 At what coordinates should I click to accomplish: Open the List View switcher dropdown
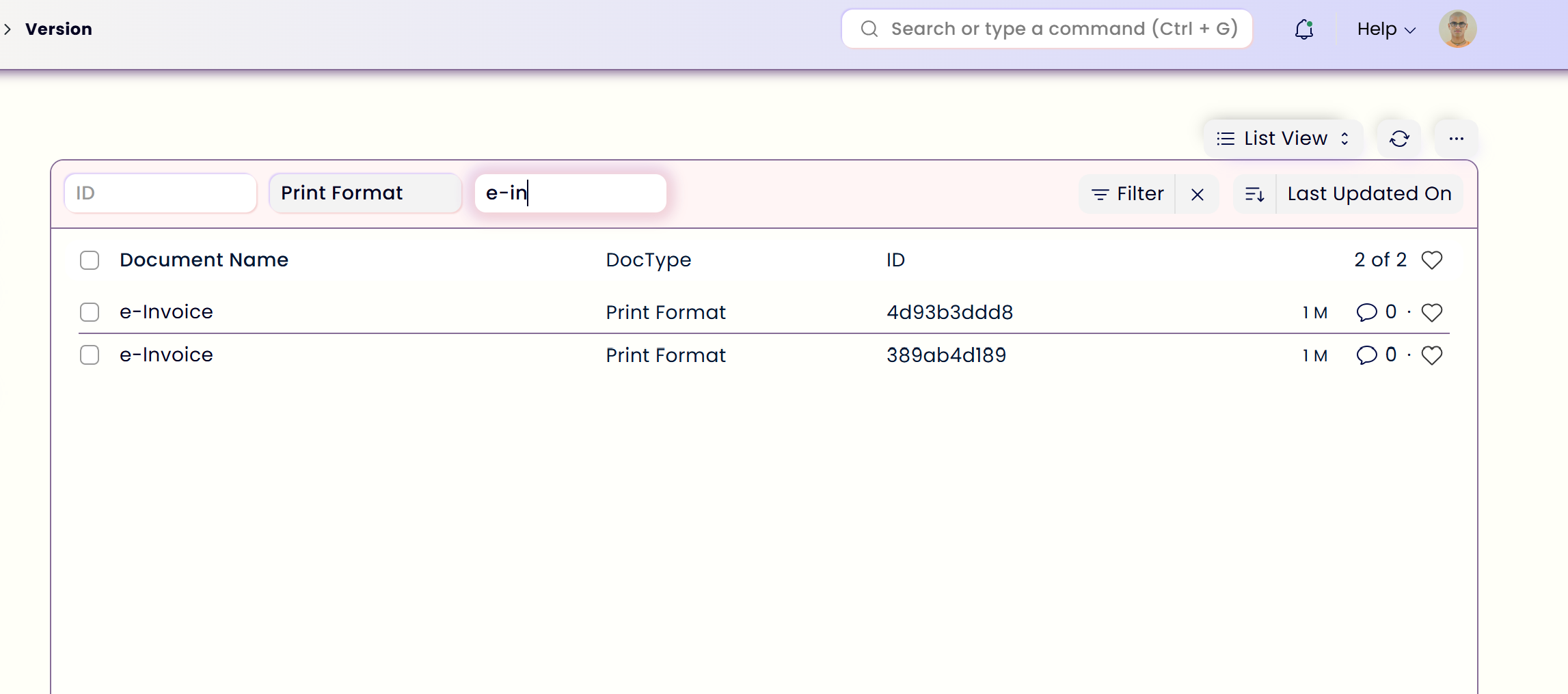pos(1282,139)
